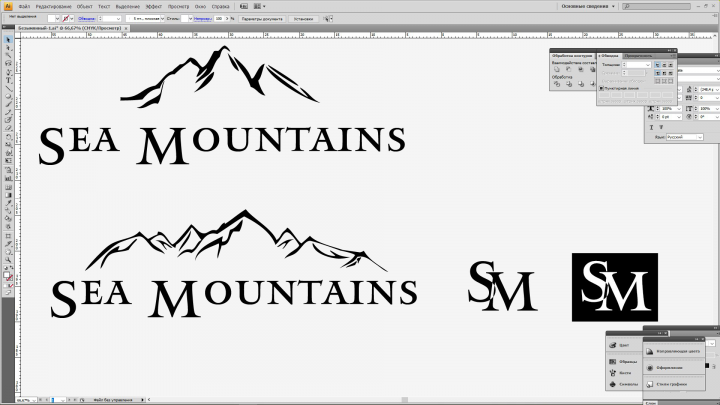720x405 pixels.
Task: Open fill color dropdown in control bar
Action: click(x=57, y=19)
